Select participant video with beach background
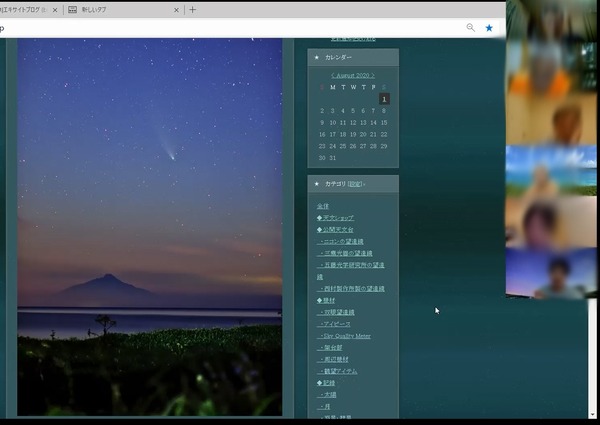This screenshot has width=600, height=425. click(x=551, y=171)
